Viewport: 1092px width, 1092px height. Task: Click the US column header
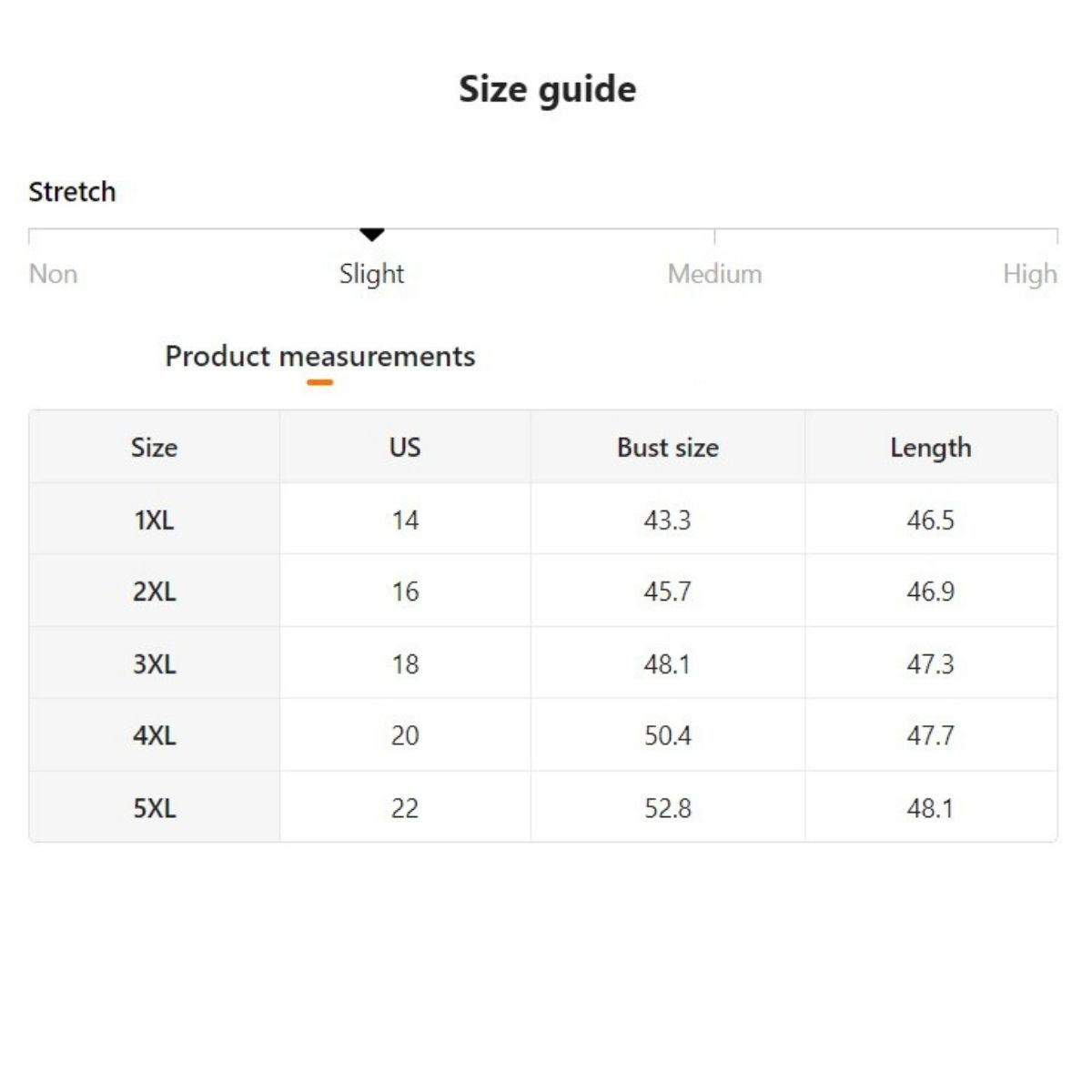(x=405, y=448)
